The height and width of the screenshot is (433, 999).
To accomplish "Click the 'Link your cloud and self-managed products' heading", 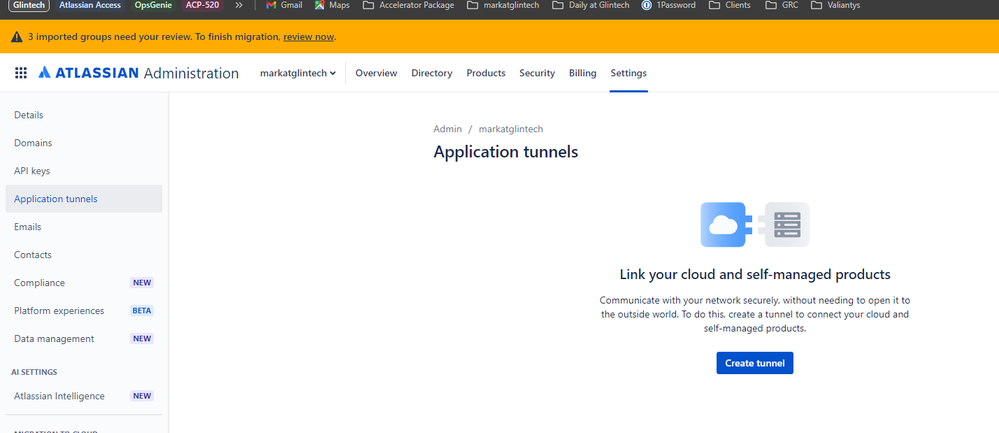I will (755, 274).
